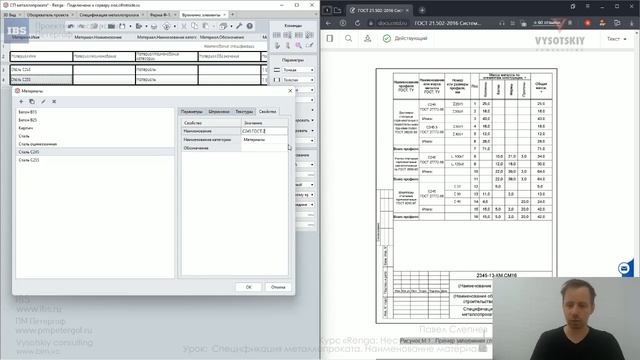Open the Спецификация металлопроката tab
The image size is (640, 360).
pyautogui.click(x=109, y=15)
